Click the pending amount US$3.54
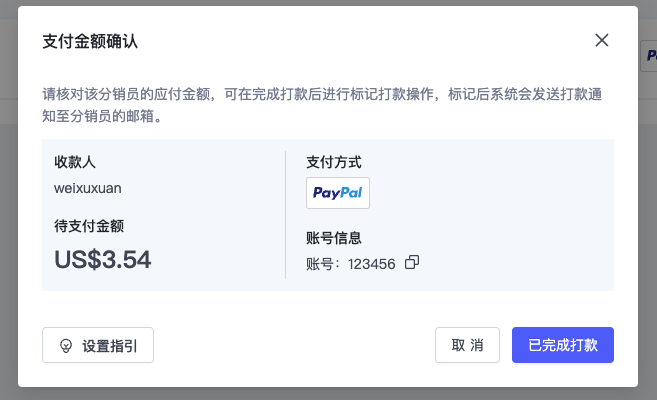Image resolution: width=657 pixels, height=400 pixels. [103, 259]
